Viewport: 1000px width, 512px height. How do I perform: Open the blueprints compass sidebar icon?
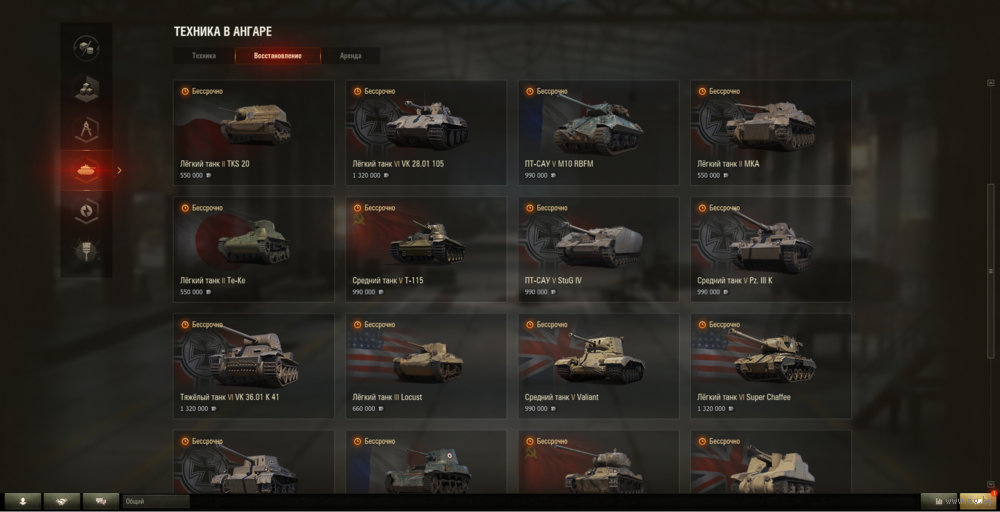(x=86, y=130)
